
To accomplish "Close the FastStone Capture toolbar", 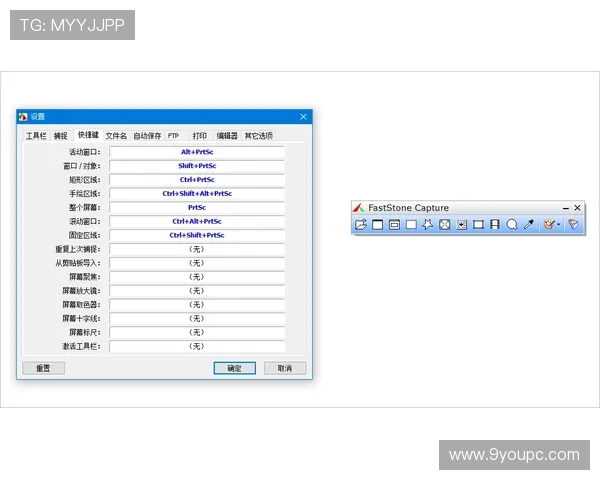I will pos(577,208).
